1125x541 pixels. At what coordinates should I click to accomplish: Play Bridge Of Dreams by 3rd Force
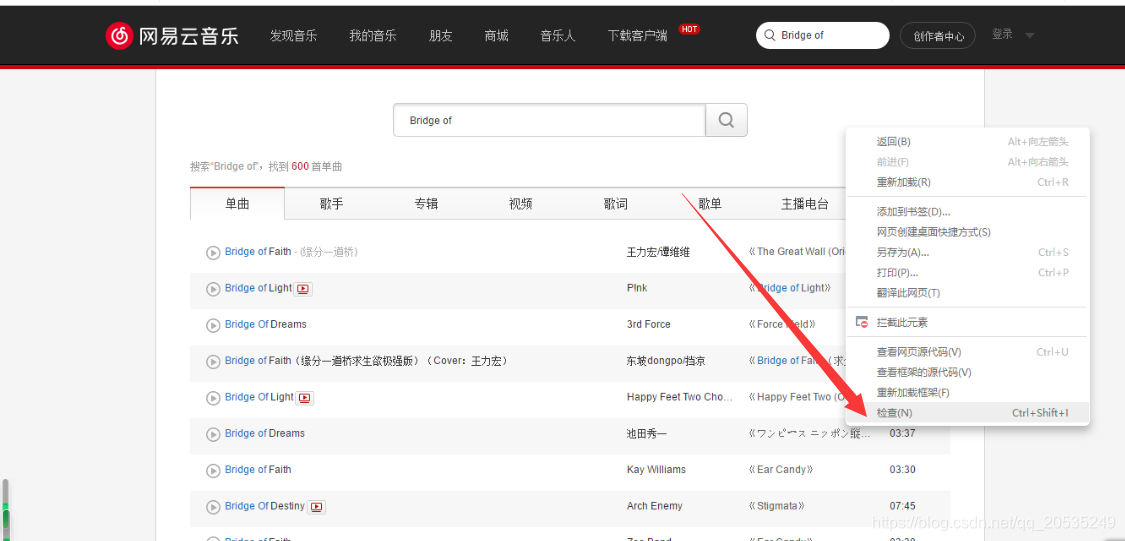pyautogui.click(x=213, y=326)
